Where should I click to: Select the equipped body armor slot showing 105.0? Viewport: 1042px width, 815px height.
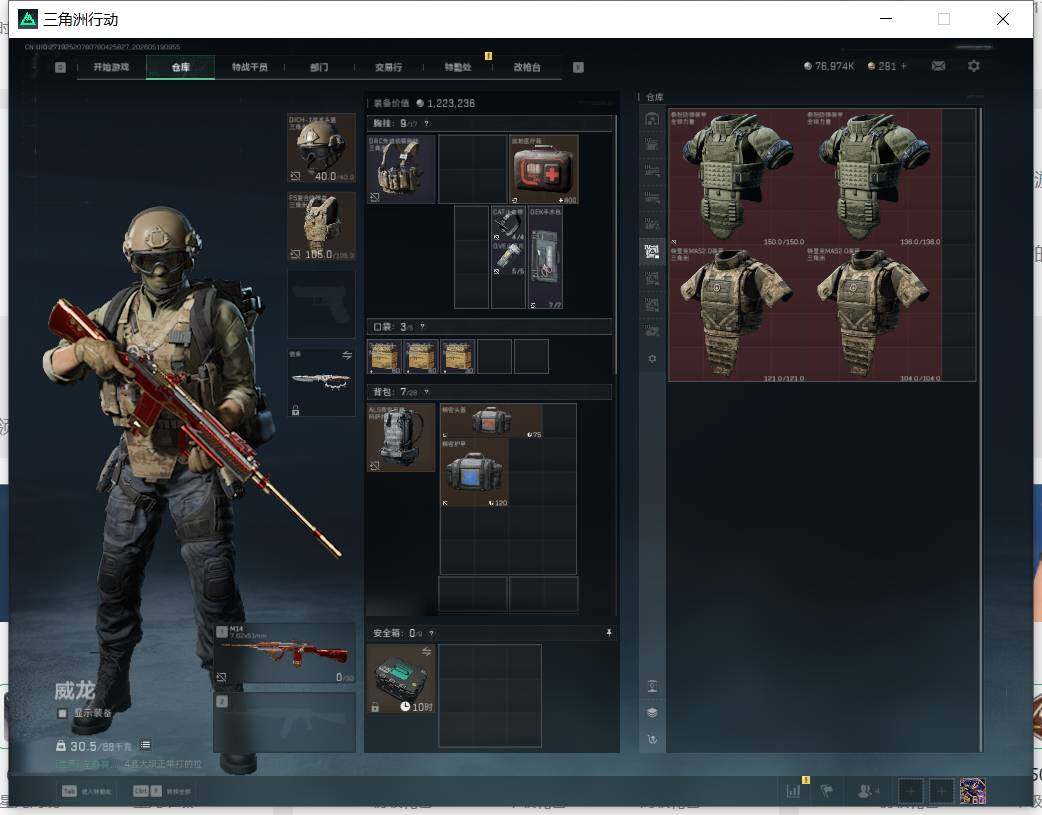pyautogui.click(x=322, y=227)
